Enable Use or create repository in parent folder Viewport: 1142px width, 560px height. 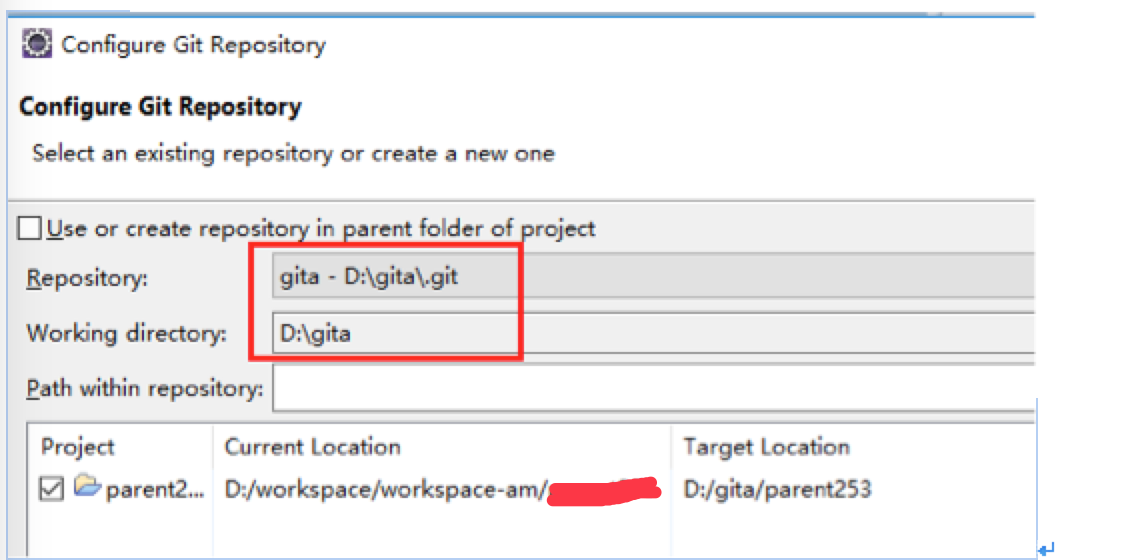pos(30,229)
